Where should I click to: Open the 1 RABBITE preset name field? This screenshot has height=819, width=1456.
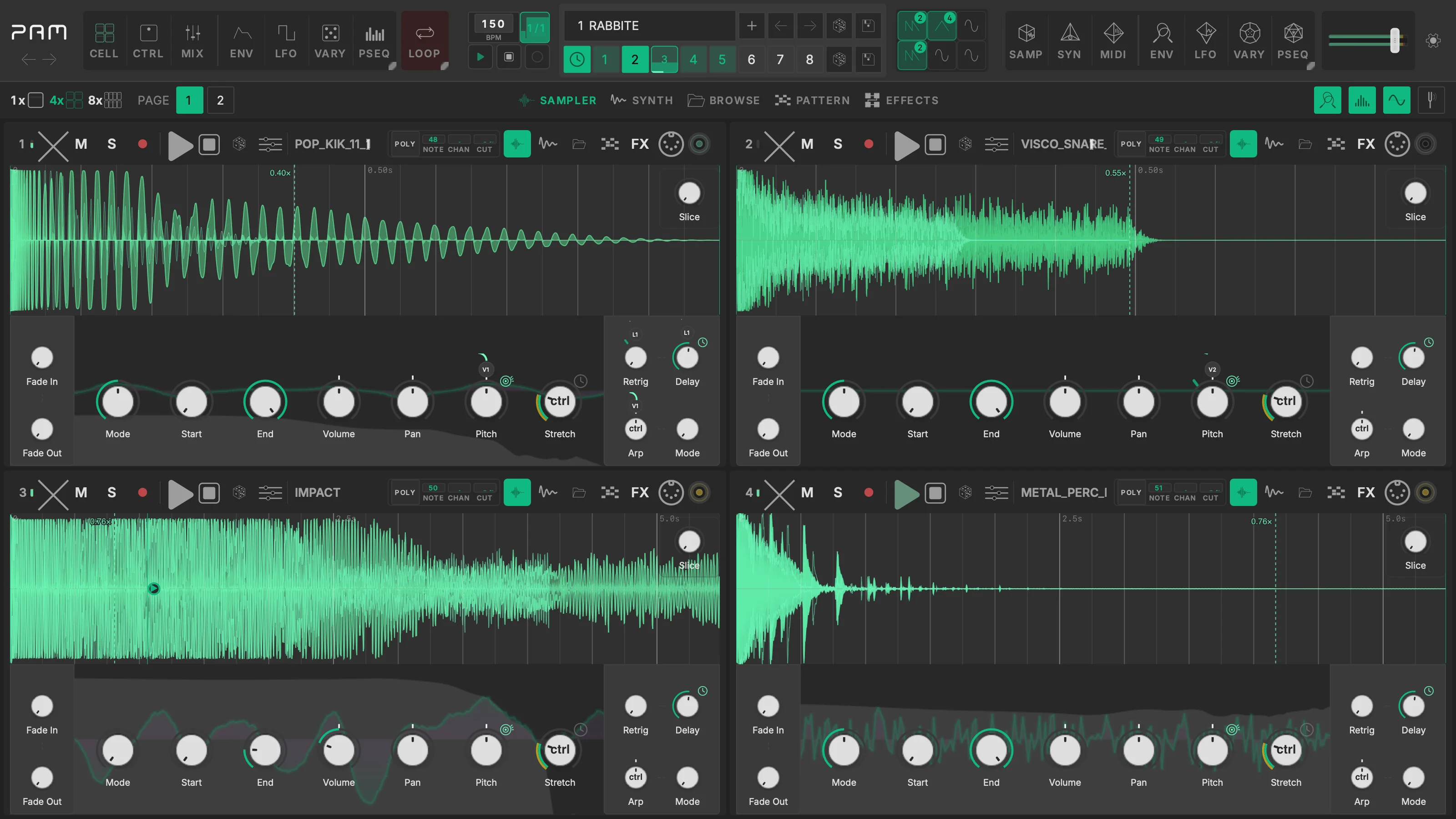point(650,25)
